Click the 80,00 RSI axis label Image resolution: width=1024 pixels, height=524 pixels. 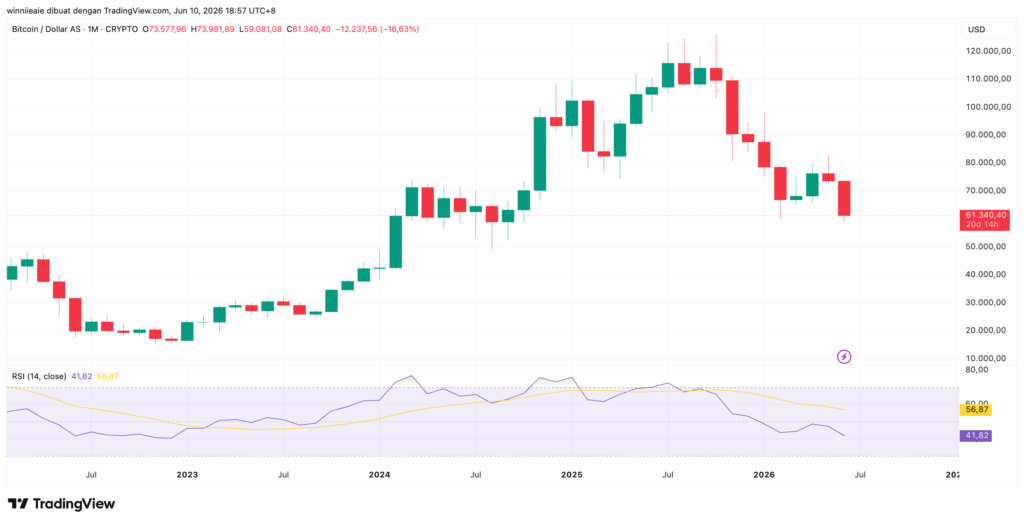point(975,370)
